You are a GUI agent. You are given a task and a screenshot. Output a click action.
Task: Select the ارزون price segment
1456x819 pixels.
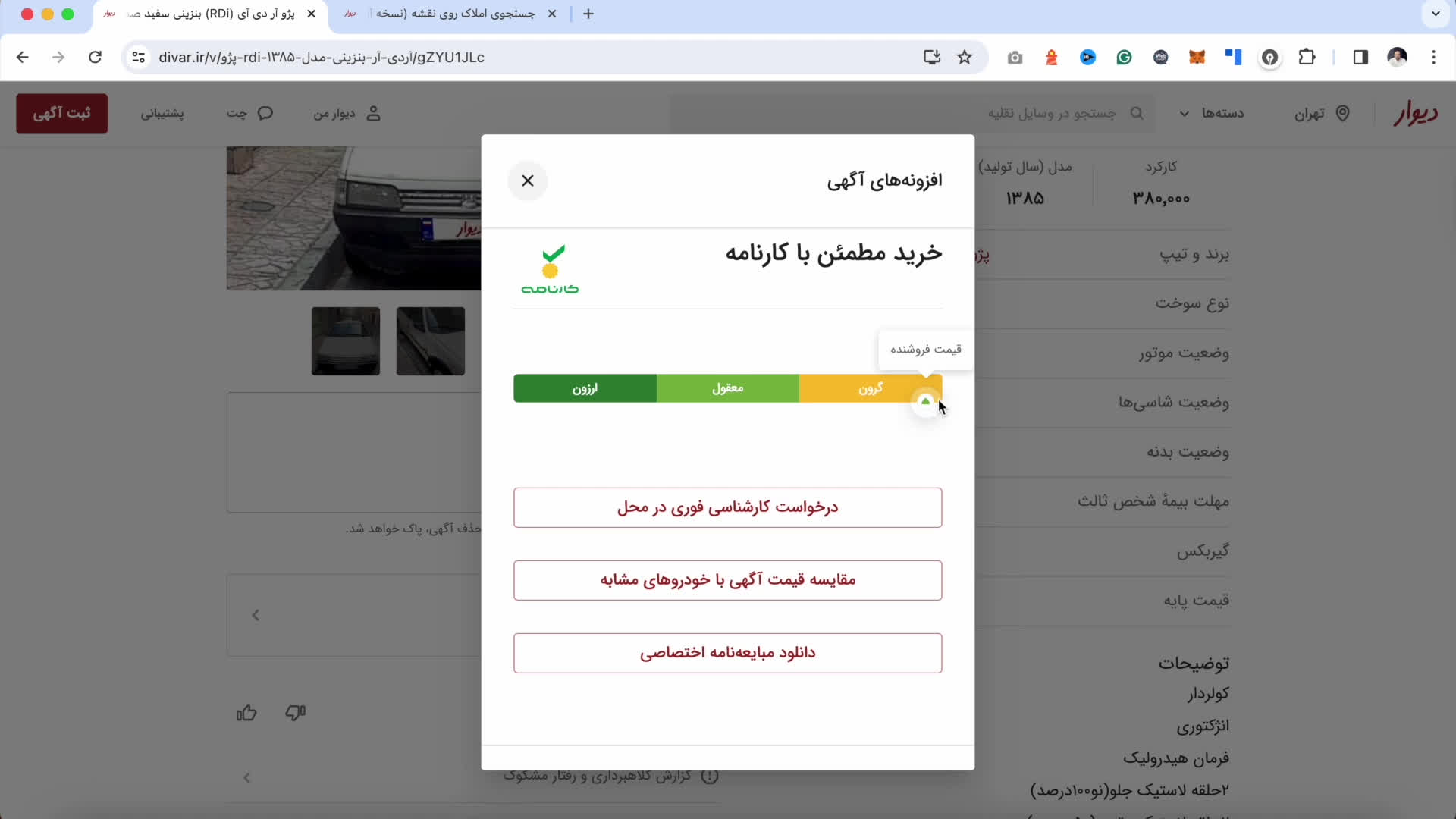pos(585,388)
